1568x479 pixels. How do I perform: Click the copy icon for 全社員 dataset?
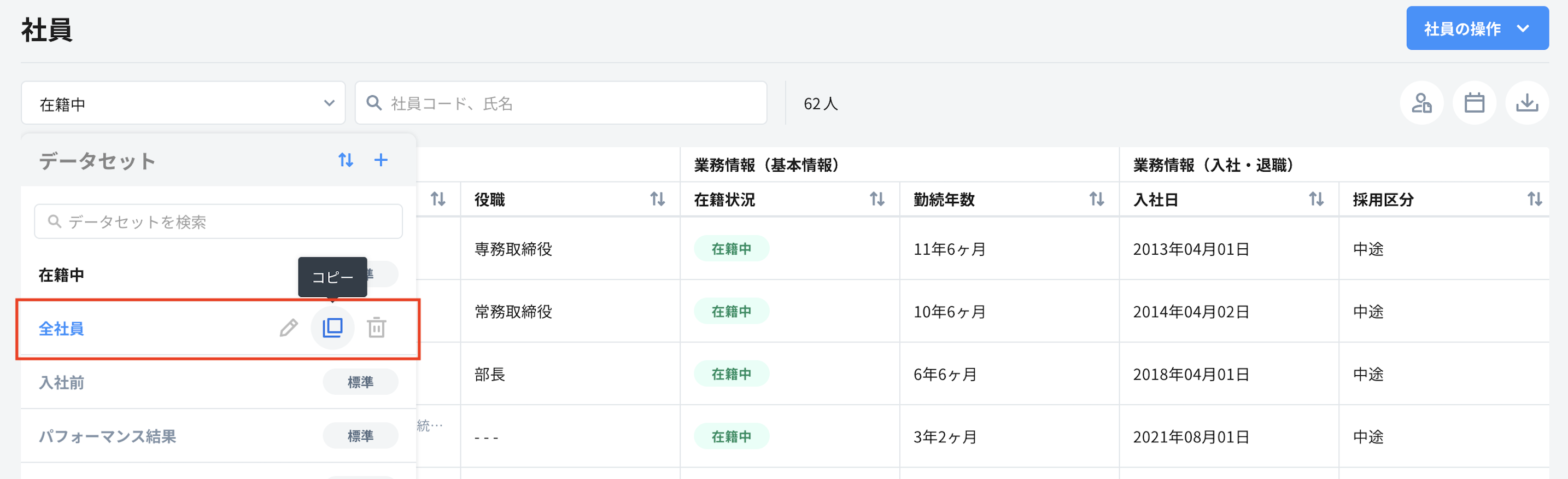point(332,328)
